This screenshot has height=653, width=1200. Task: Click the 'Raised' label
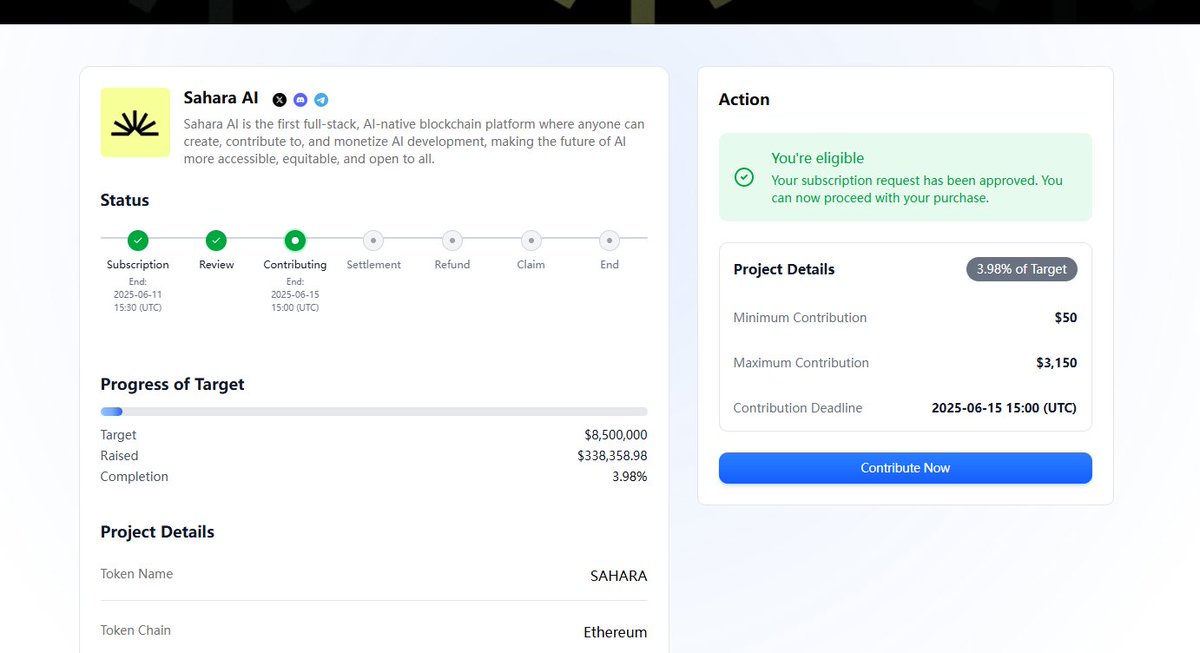coord(119,456)
